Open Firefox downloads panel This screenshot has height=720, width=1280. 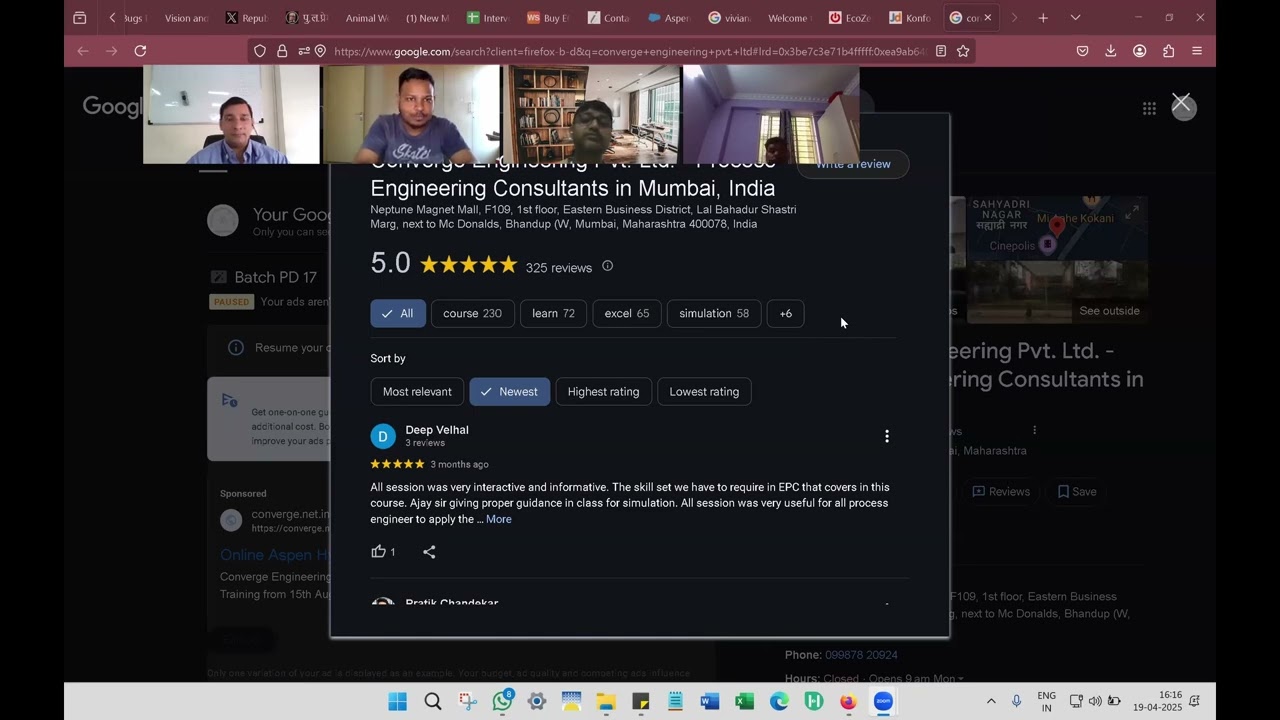(x=1111, y=51)
